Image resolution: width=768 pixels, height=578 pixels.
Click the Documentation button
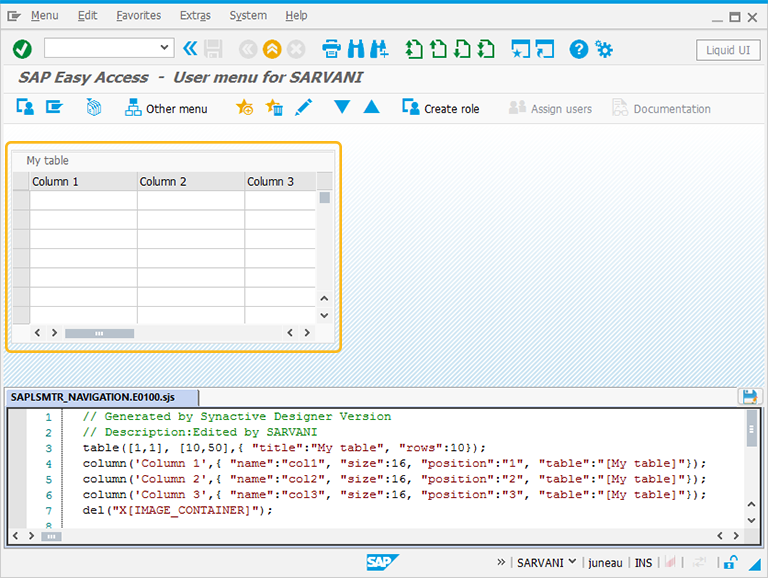point(661,108)
